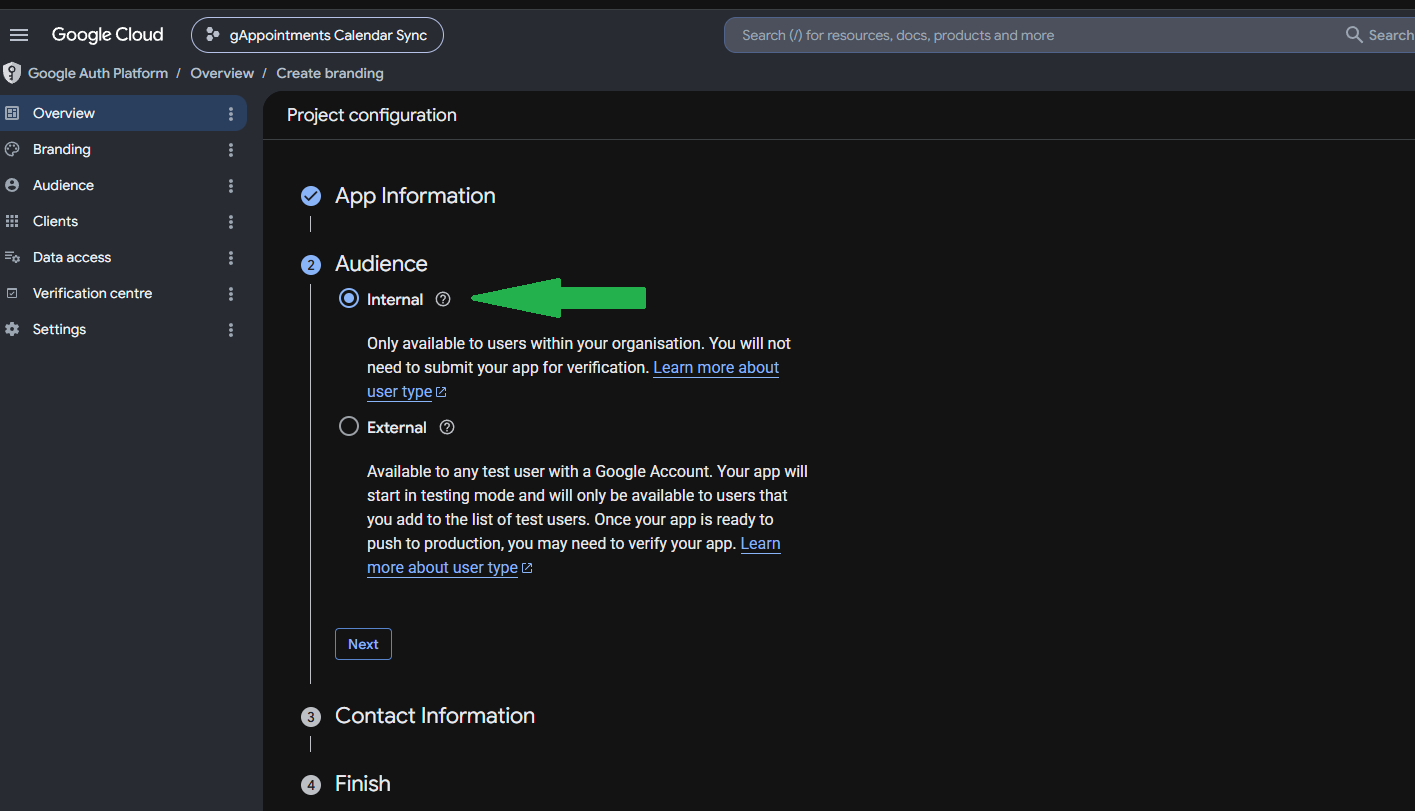
Task: Click the Settings gear icon in sidebar
Action: 12,329
